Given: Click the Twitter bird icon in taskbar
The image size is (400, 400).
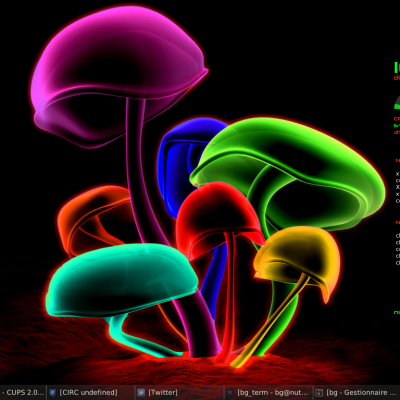Looking at the screenshot, I should coord(141,393).
